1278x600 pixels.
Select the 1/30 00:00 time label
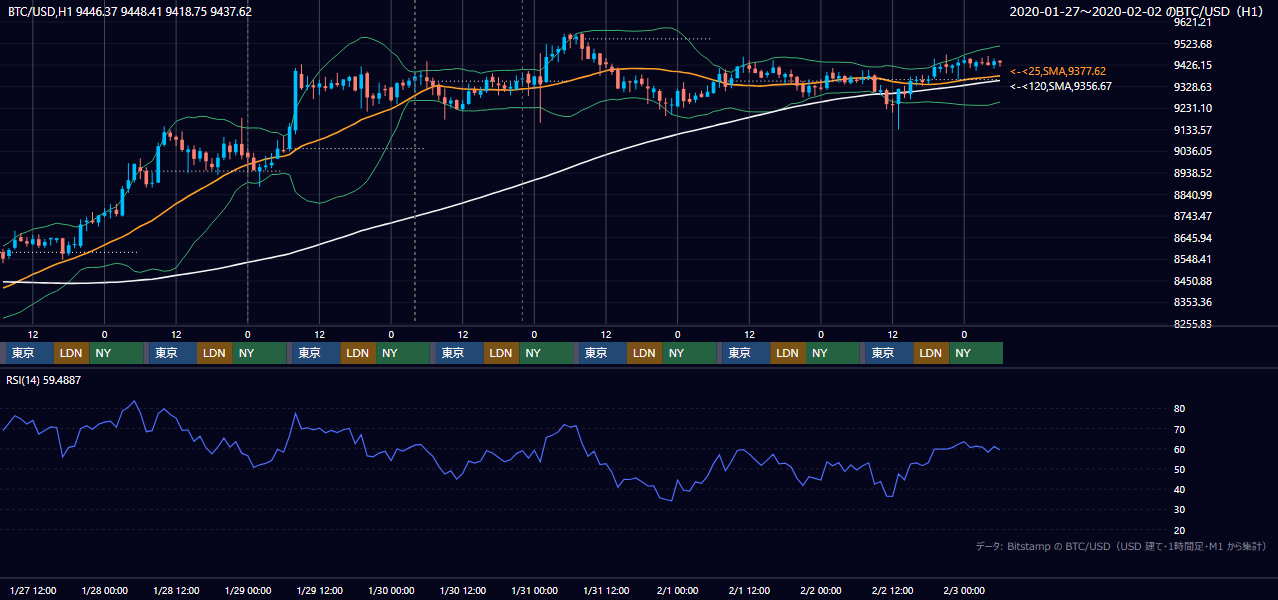391,589
